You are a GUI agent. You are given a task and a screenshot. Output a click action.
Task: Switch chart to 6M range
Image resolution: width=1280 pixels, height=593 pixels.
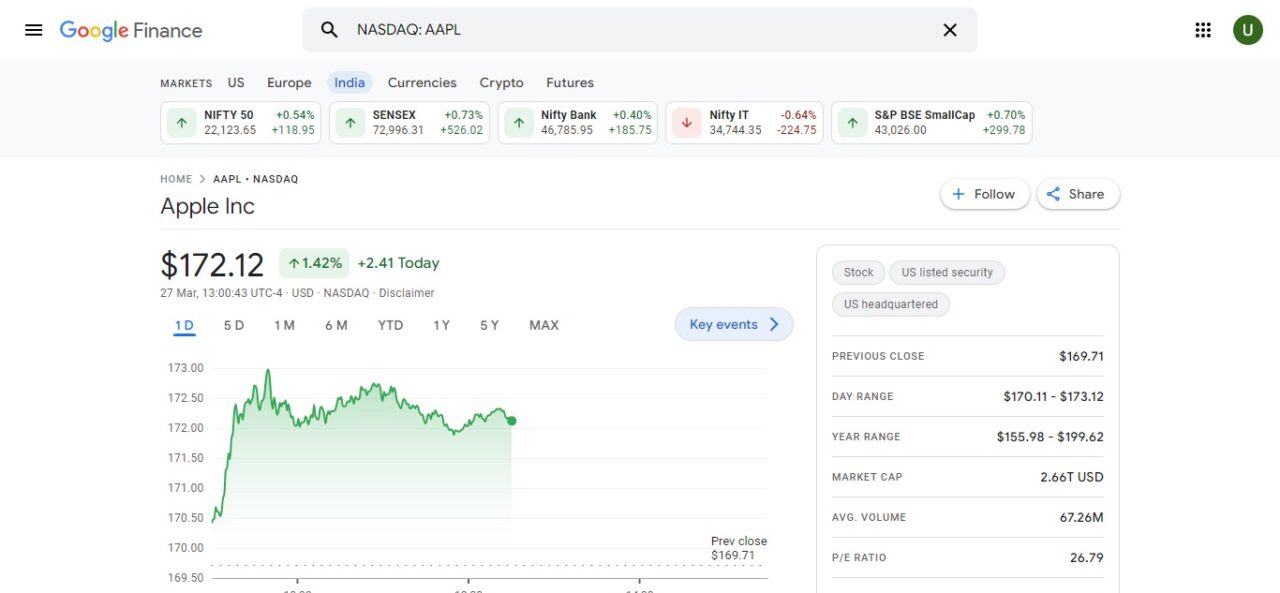click(336, 325)
